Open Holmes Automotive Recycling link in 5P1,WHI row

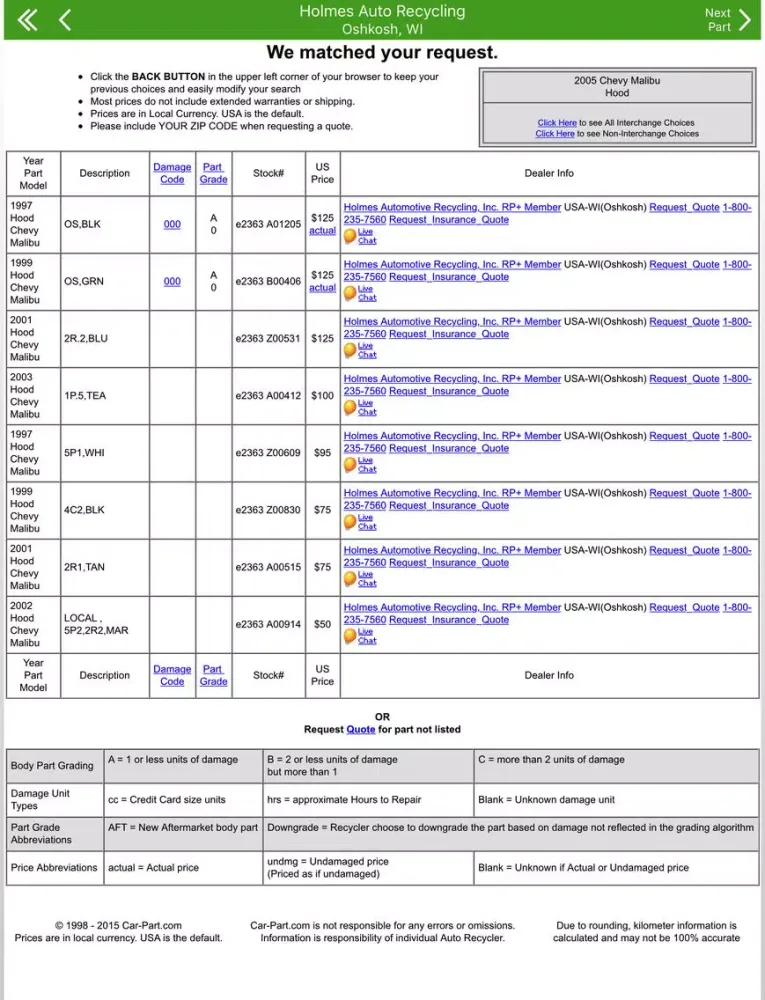click(452, 436)
